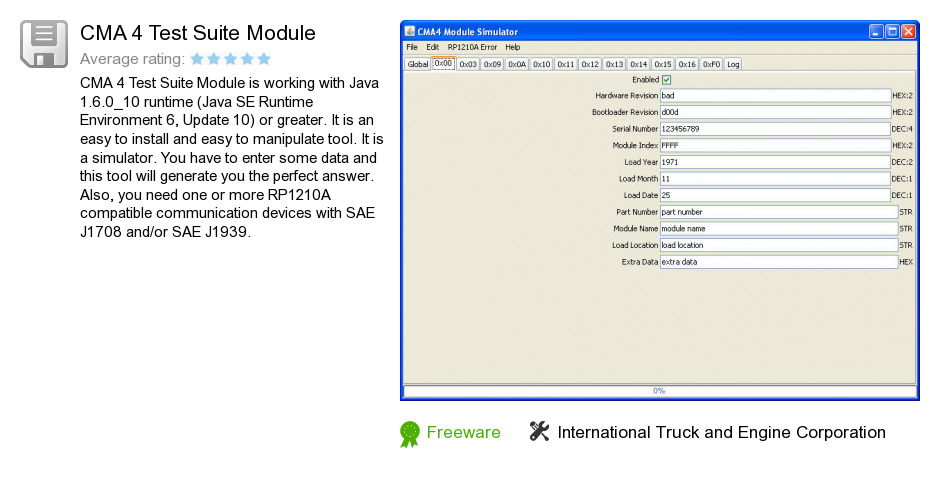
Task: Click the Load Year input field
Action: tap(775, 162)
